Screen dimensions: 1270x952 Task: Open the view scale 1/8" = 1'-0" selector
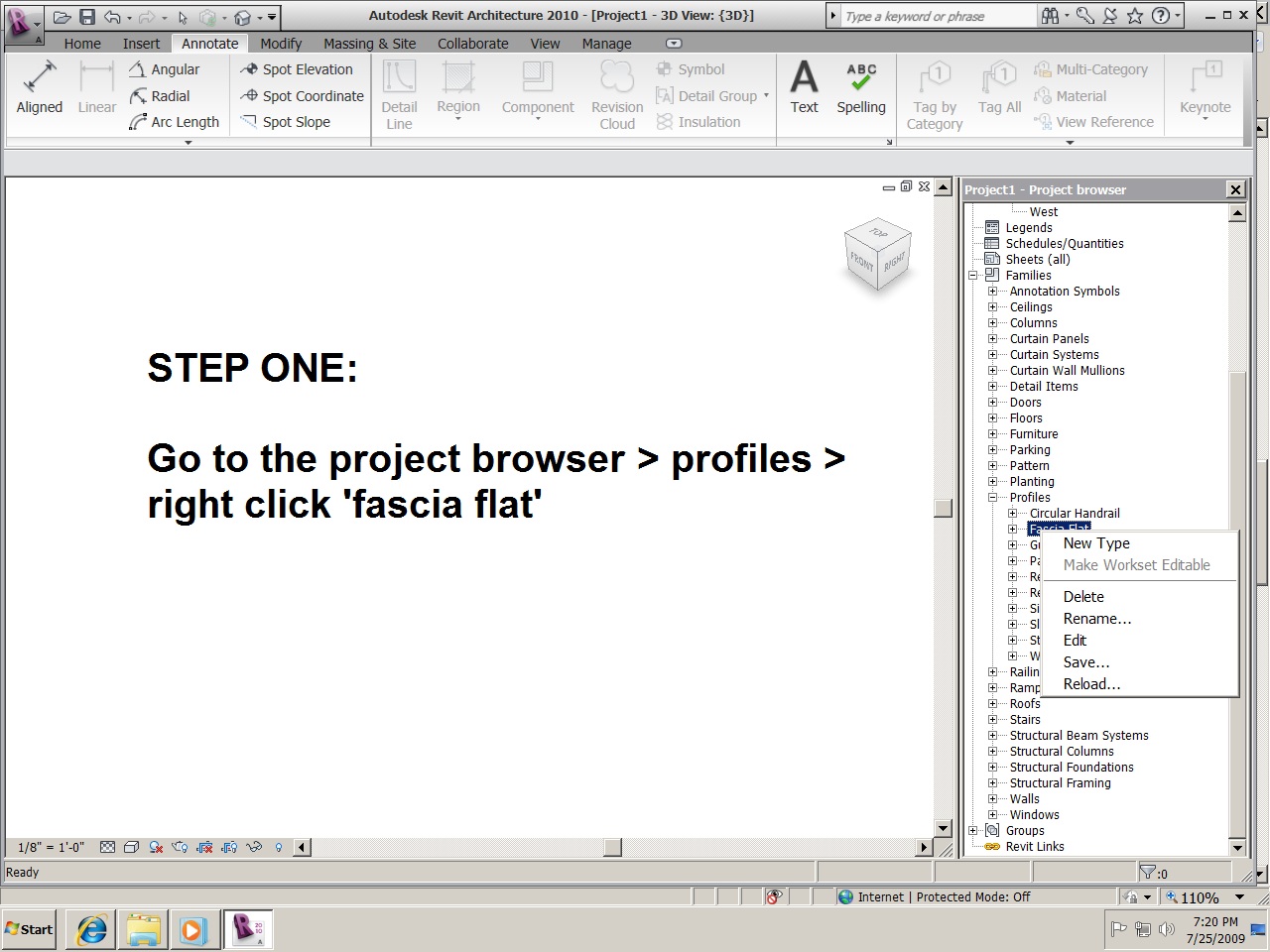coord(51,847)
